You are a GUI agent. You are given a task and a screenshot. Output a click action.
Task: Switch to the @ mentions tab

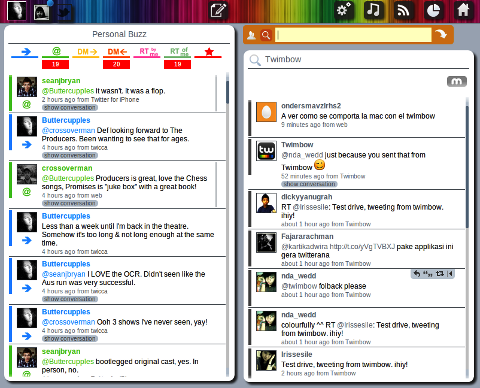(x=56, y=52)
